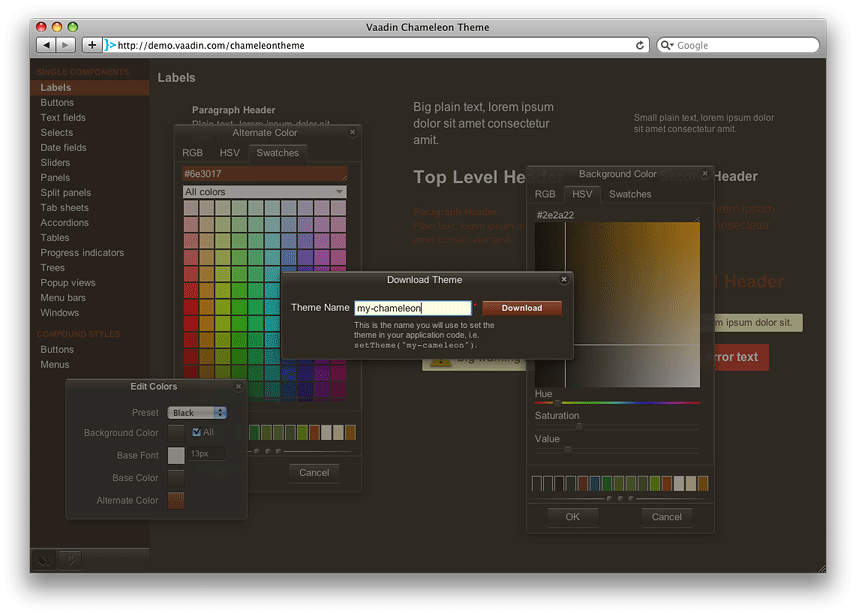Click the Download button
This screenshot has height=614, width=856.
point(522,308)
